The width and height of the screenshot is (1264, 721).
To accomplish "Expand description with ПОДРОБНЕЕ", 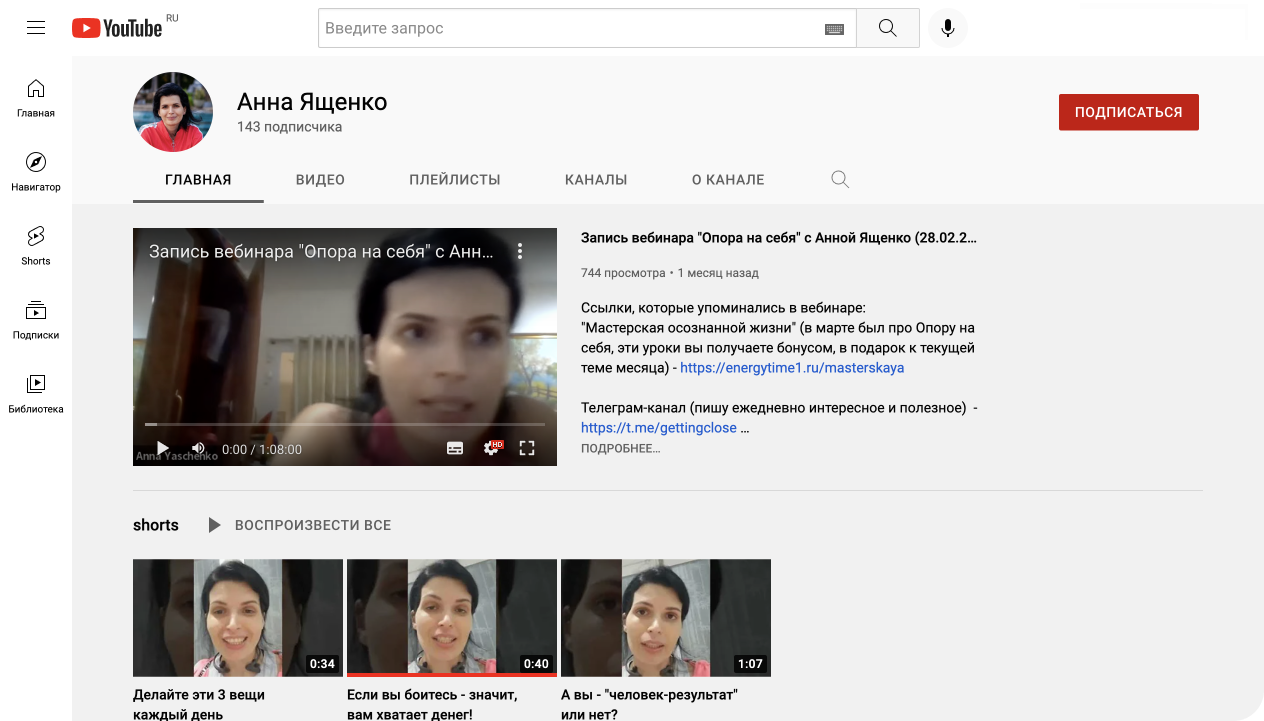I will coord(621,449).
